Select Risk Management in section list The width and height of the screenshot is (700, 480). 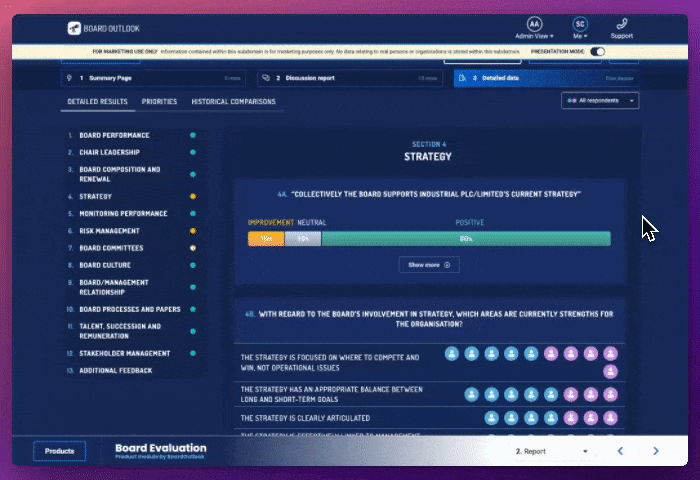pos(110,230)
